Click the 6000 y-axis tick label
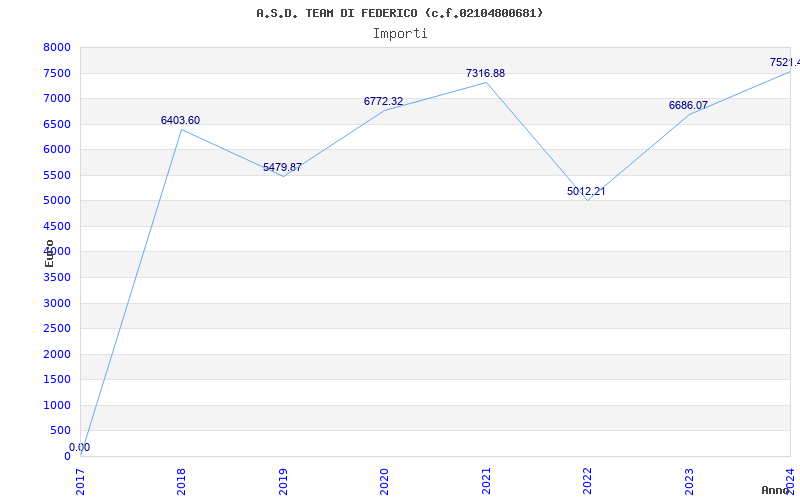The image size is (800, 500). (x=57, y=149)
